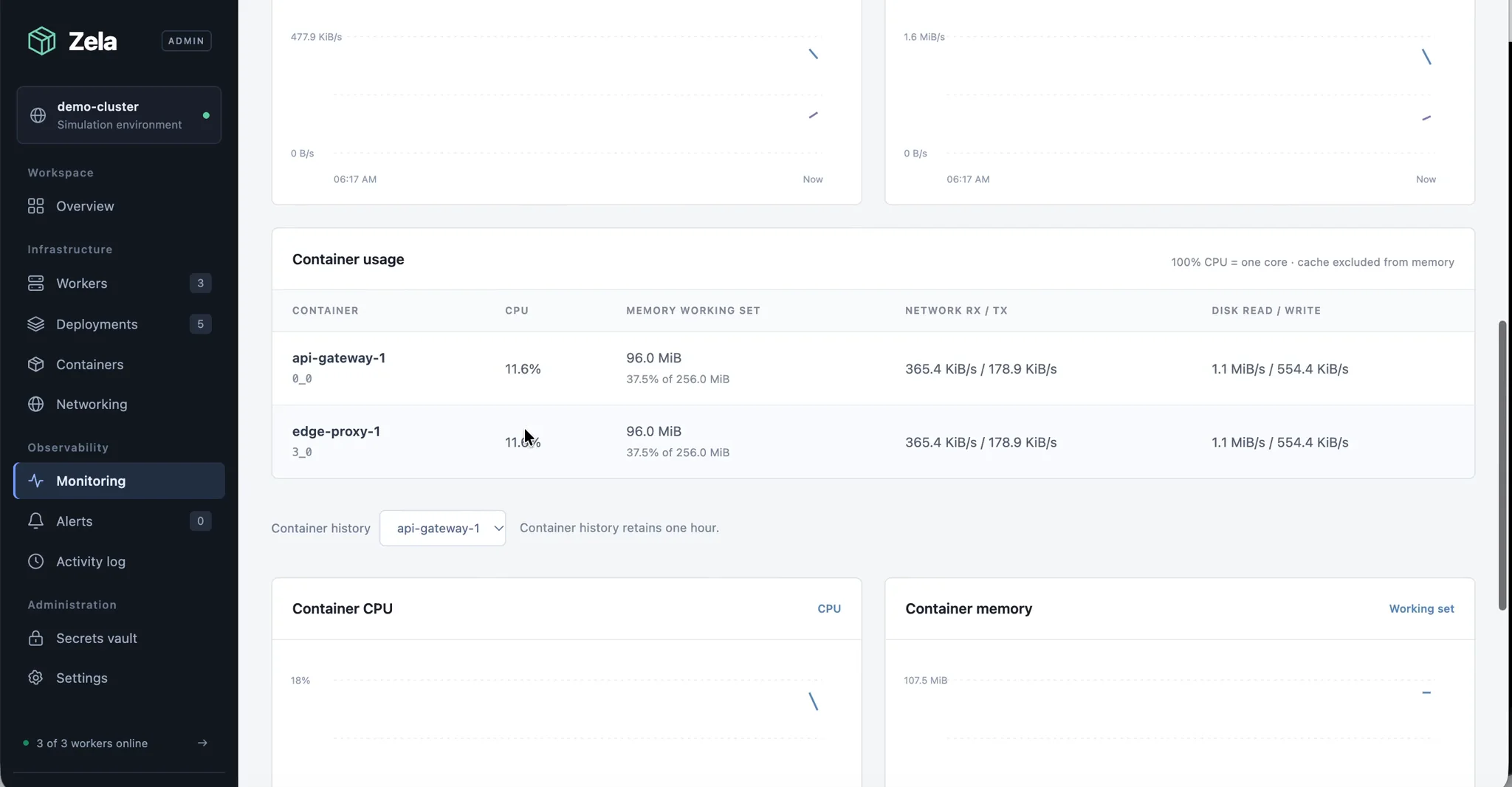Viewport: 1512px width, 787px height.
Task: Click api-gateway-1 network rate 365.4 KiB/s
Action: point(941,369)
